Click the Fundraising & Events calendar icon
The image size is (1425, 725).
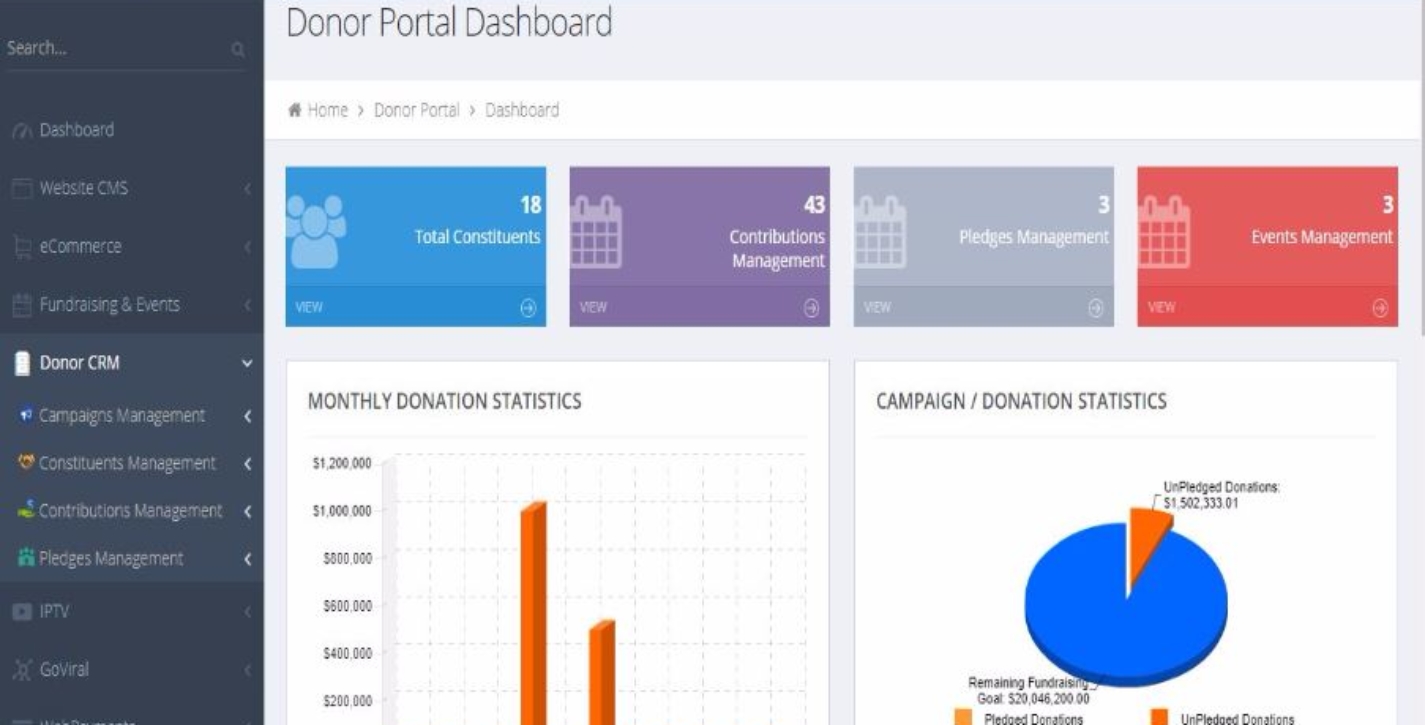click(x=22, y=305)
